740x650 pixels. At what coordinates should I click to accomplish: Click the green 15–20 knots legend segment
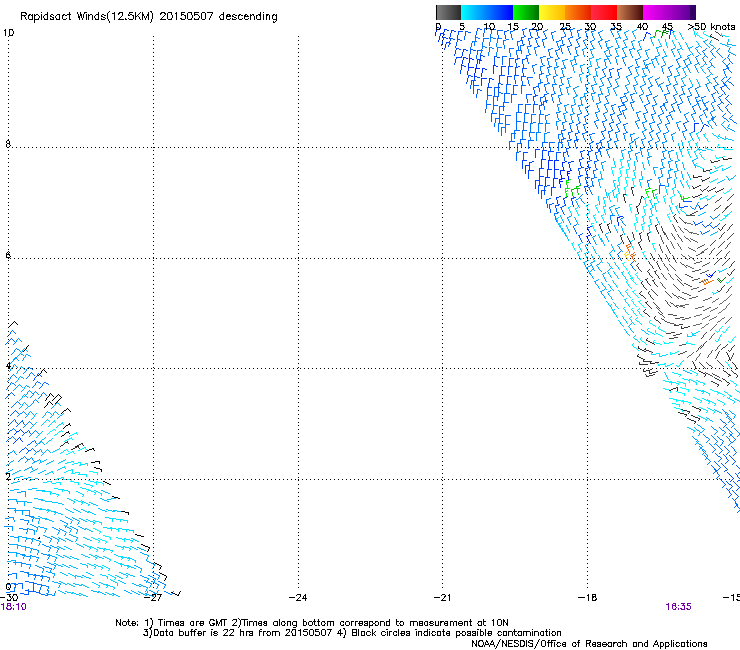pyautogui.click(x=526, y=12)
